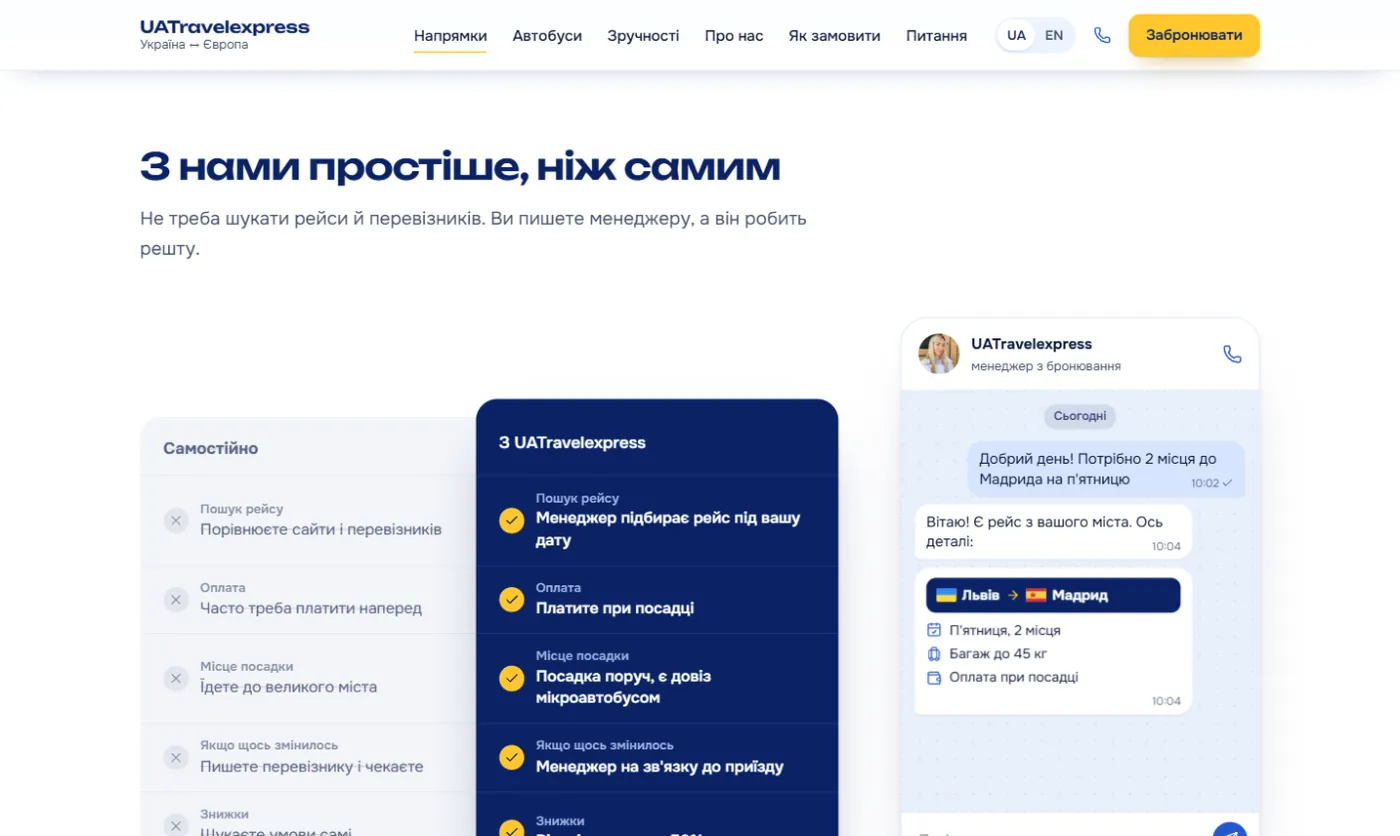Viewport: 1400px width, 836px height.
Task: Click the 'Платите при посадці' text
Action: [615, 608]
